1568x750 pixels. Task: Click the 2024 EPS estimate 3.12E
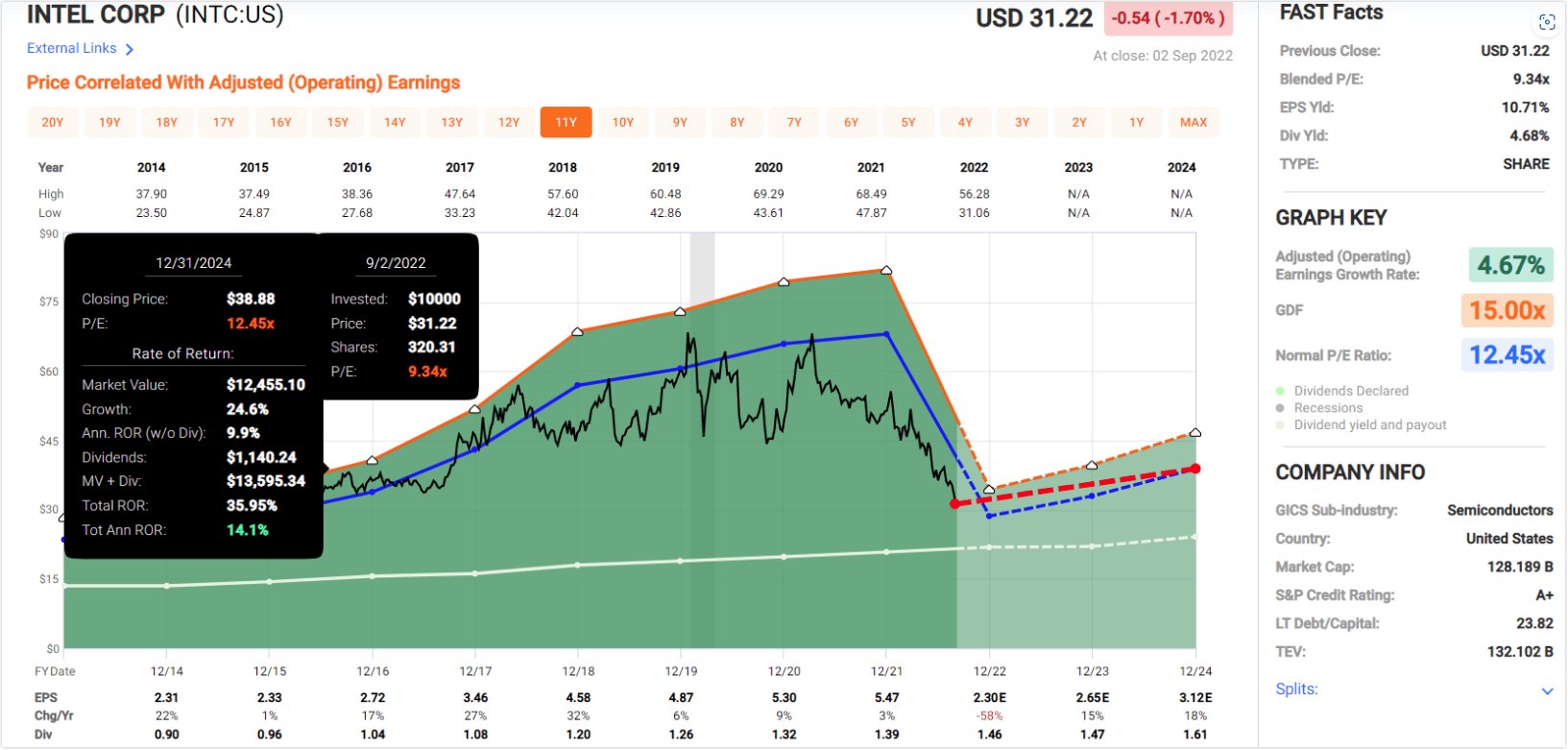[1195, 698]
